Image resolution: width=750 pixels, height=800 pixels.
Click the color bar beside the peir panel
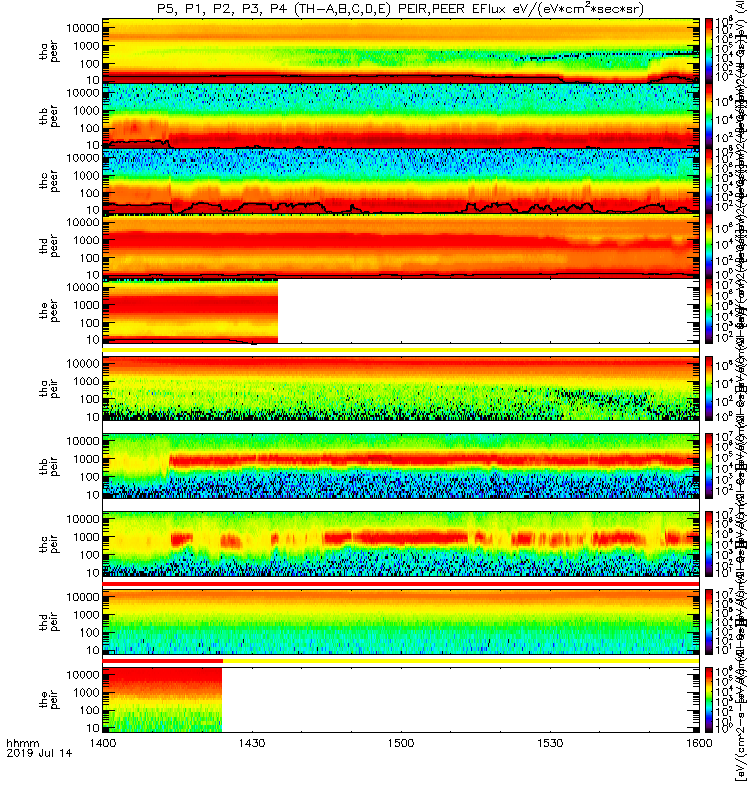point(709,699)
